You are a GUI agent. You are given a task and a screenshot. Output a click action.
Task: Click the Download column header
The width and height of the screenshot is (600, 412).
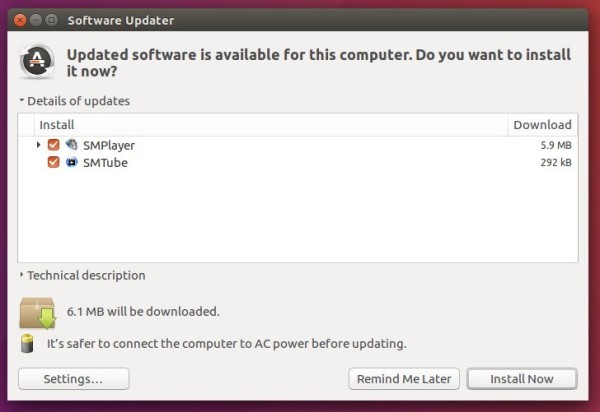(543, 125)
